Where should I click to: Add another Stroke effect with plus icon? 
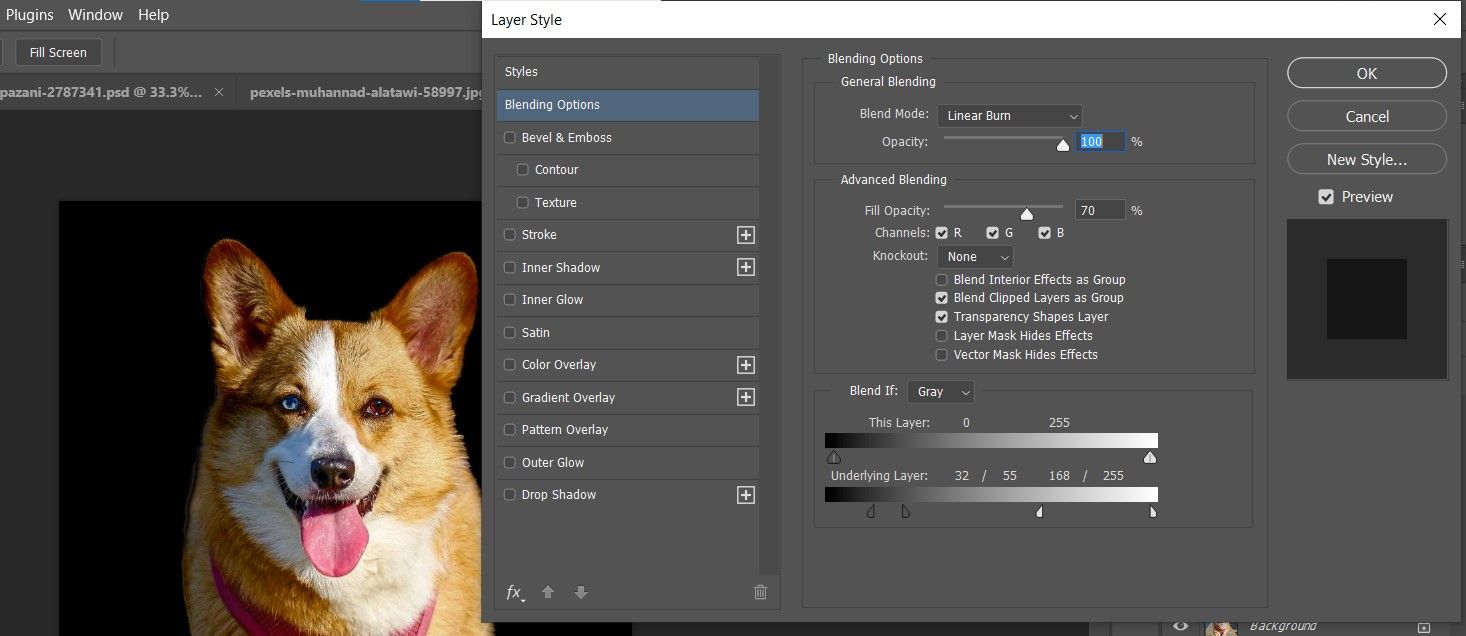click(745, 235)
